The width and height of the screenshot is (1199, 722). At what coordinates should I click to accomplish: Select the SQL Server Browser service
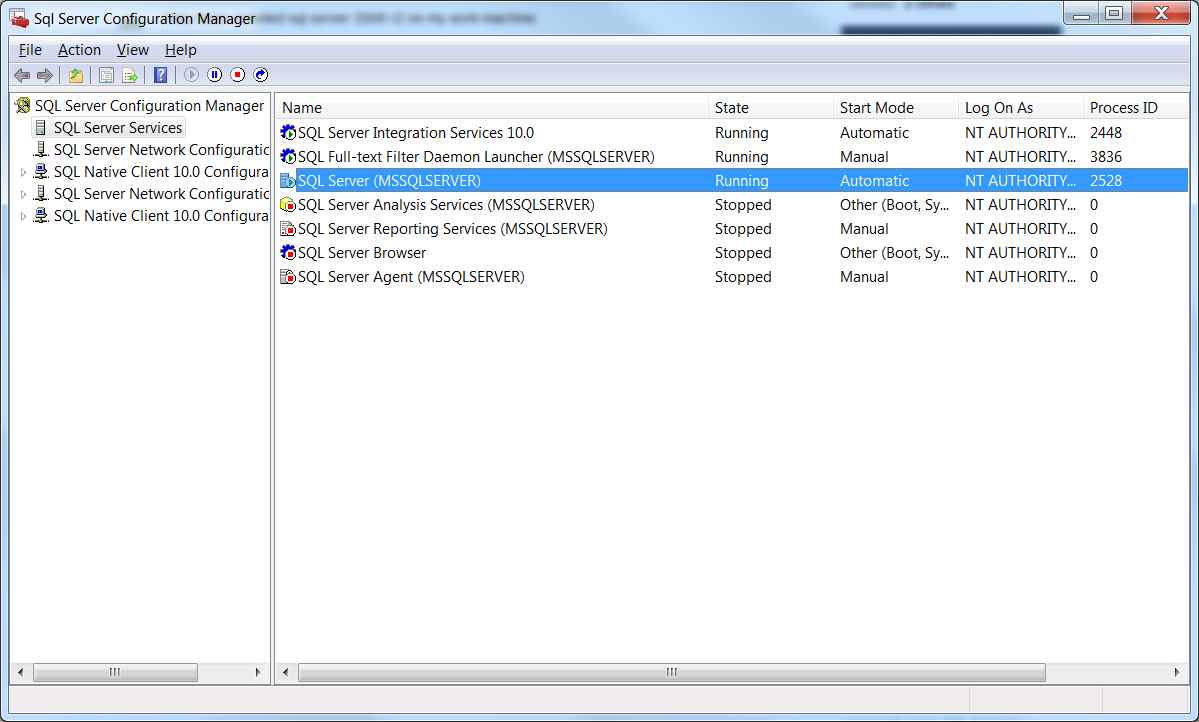pos(362,252)
